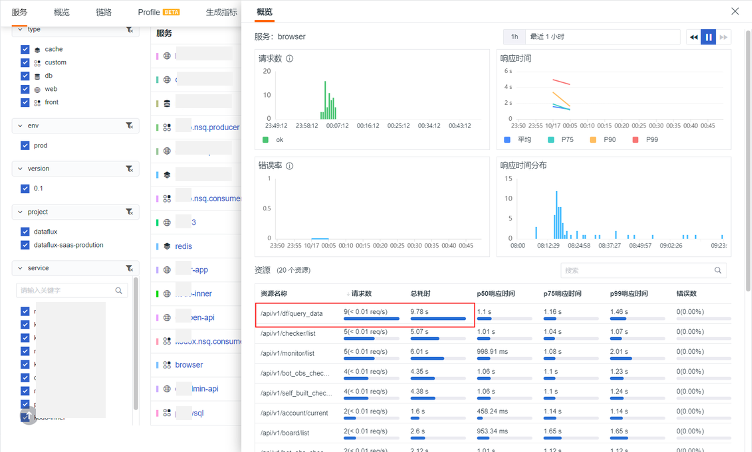Collapse the service filter section
The width and height of the screenshot is (752, 452).
click(20, 268)
